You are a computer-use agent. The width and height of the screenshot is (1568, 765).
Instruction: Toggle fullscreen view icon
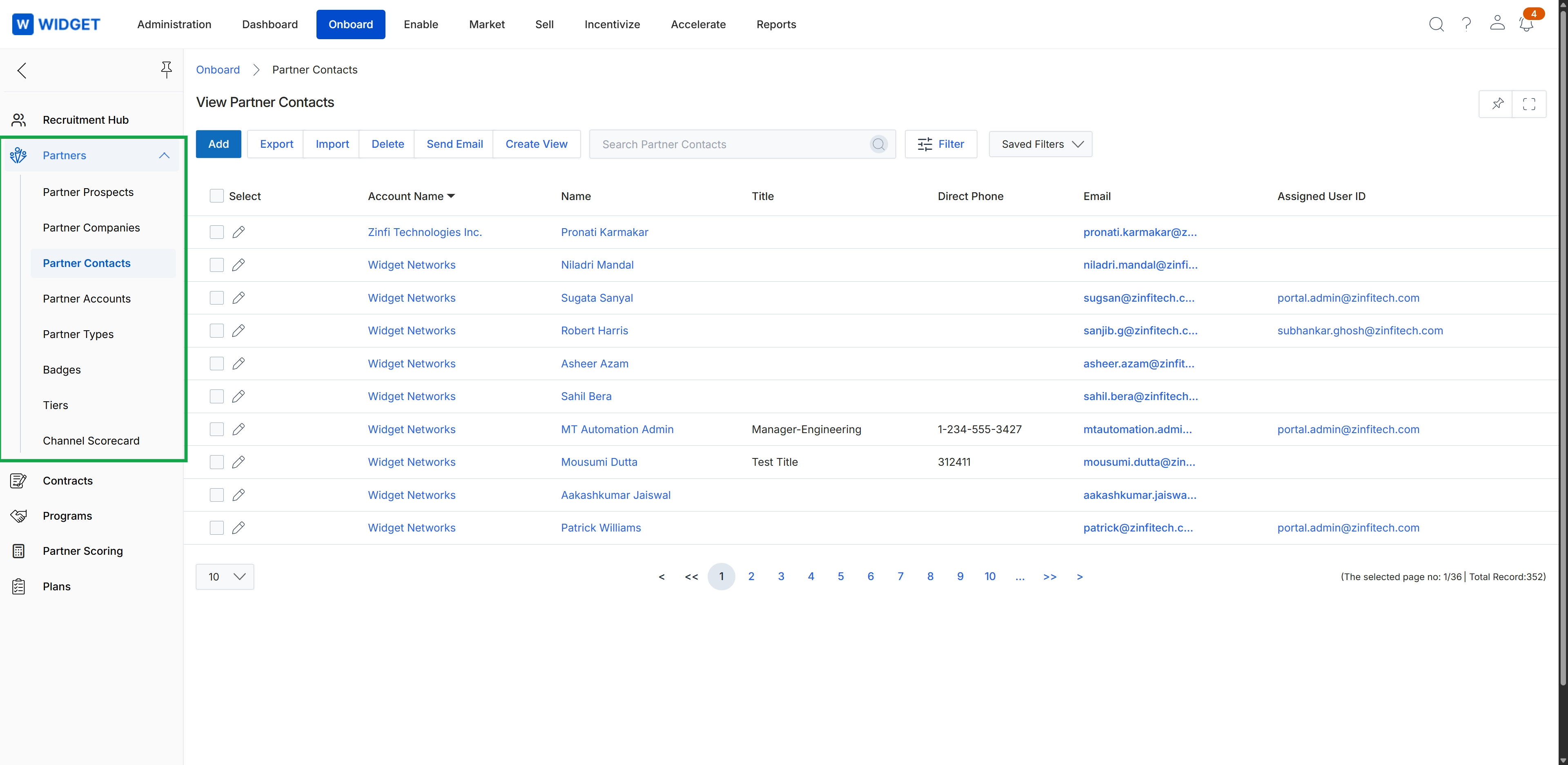tap(1529, 103)
